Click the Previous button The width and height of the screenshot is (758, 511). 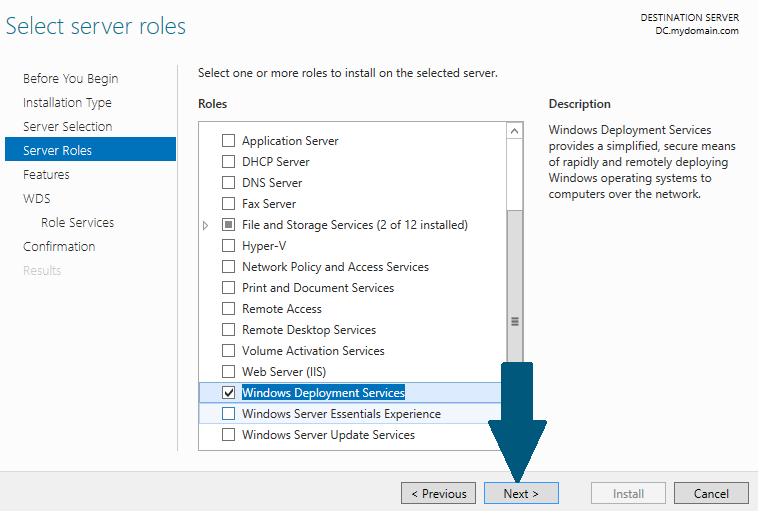tap(438, 494)
